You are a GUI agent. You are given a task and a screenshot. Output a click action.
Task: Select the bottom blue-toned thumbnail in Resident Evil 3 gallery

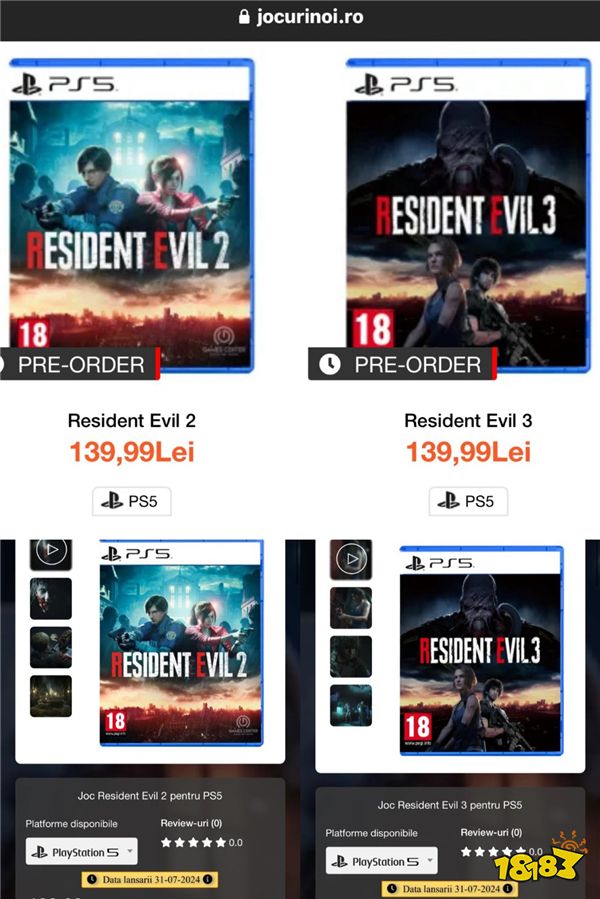click(x=351, y=705)
